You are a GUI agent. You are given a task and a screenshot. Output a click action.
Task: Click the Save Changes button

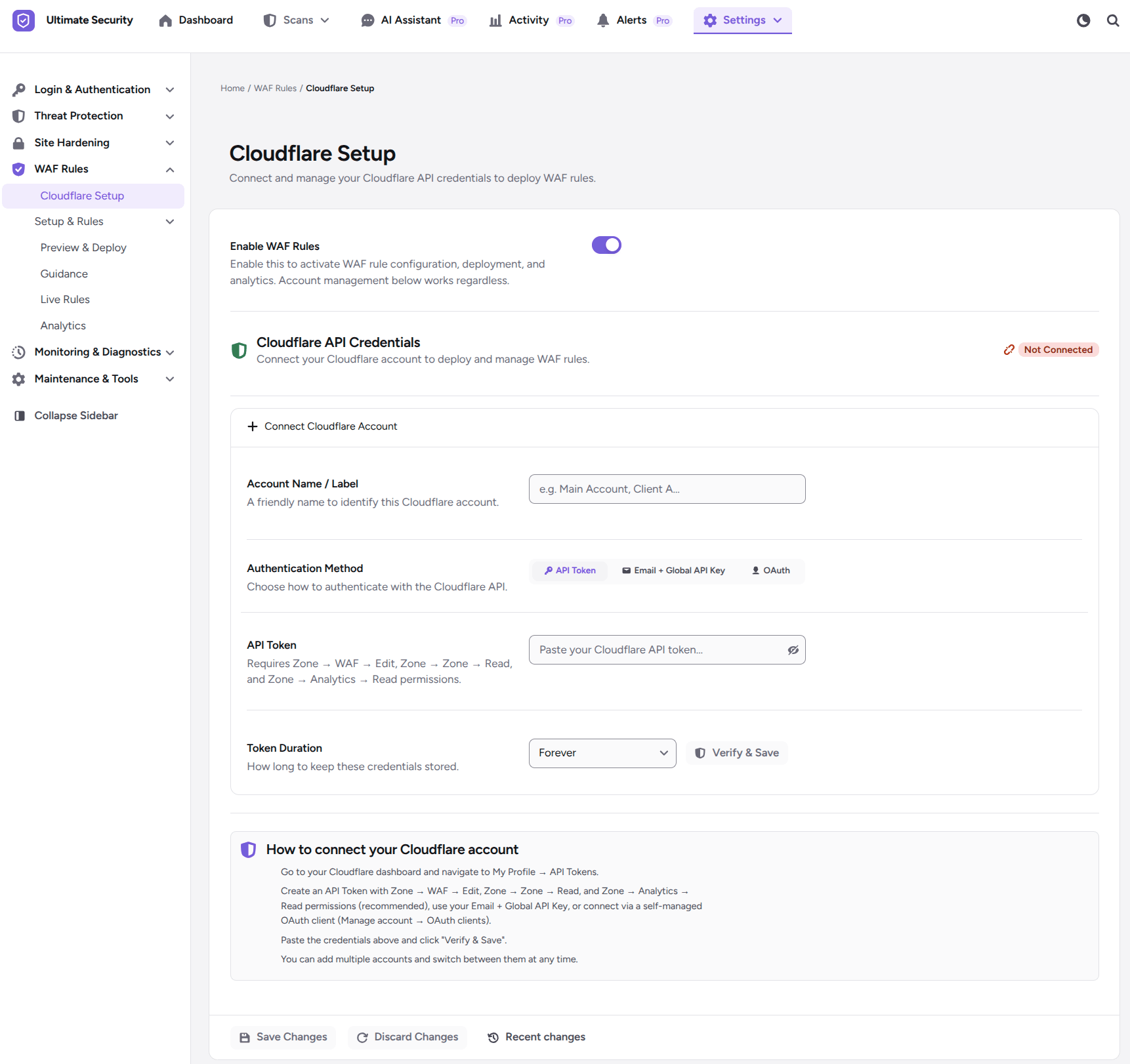pyautogui.click(x=283, y=1037)
